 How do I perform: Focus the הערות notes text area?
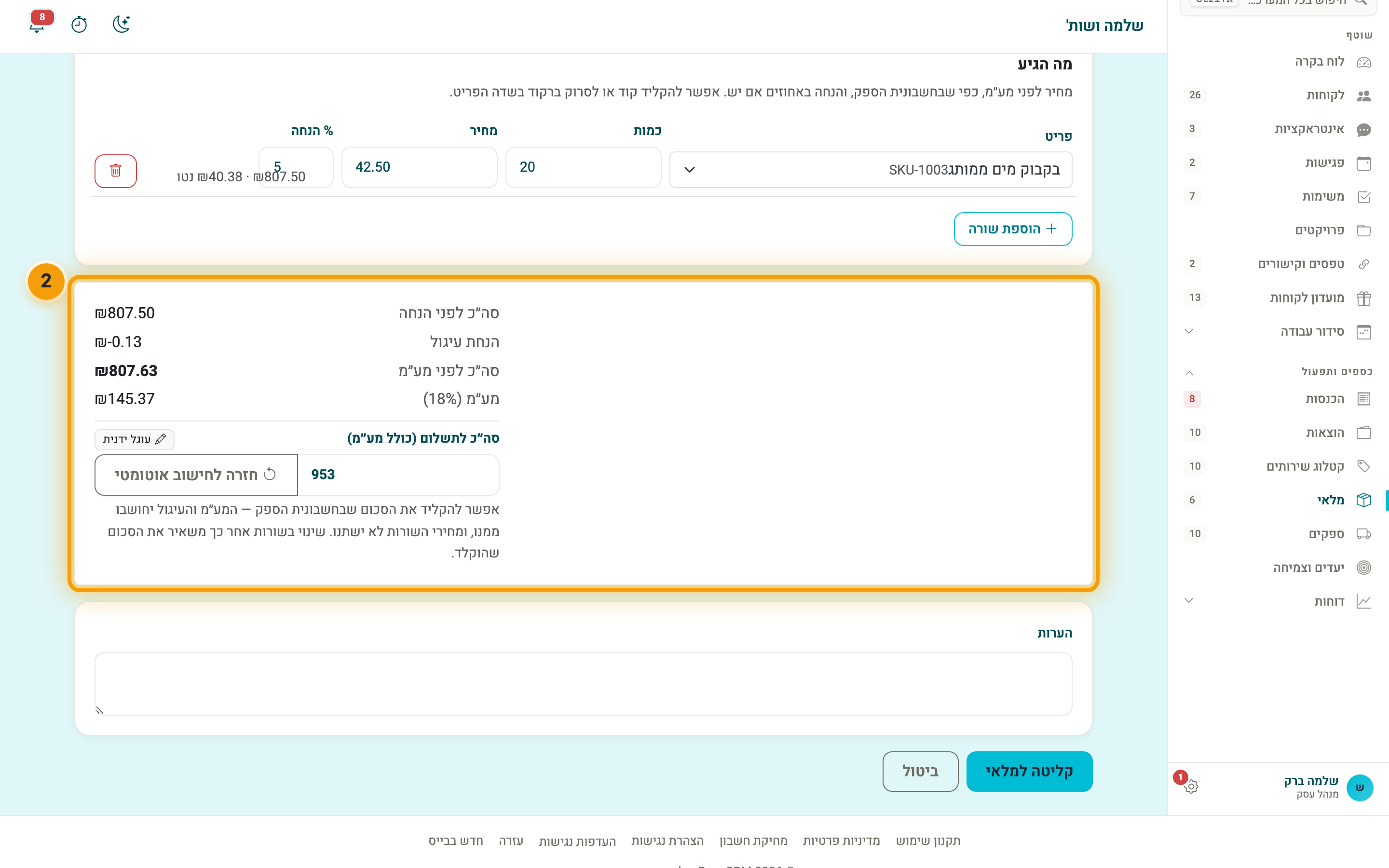click(583, 683)
